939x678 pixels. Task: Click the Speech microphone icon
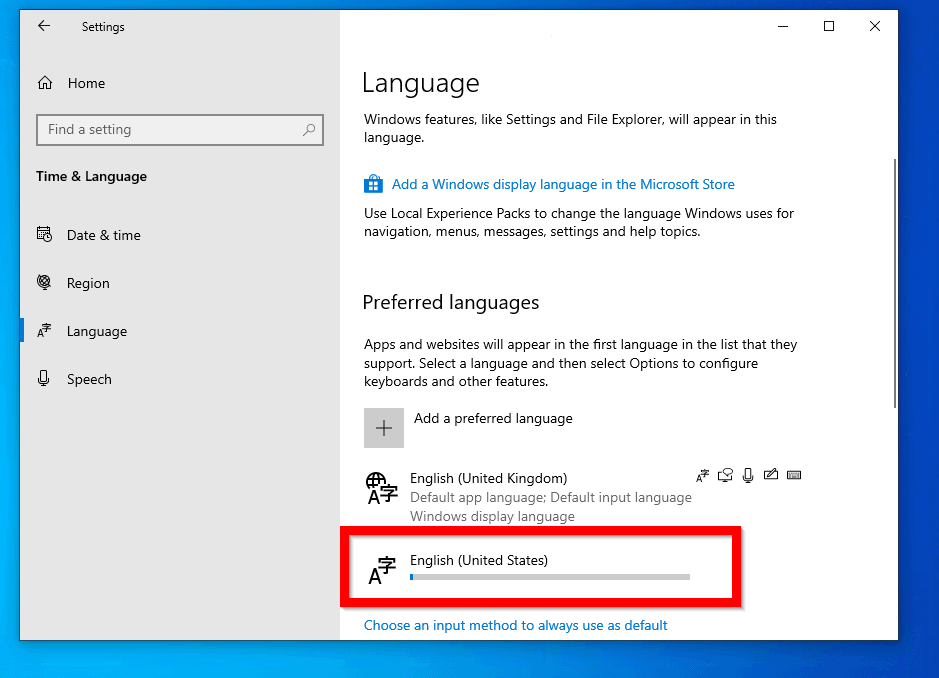pos(44,378)
